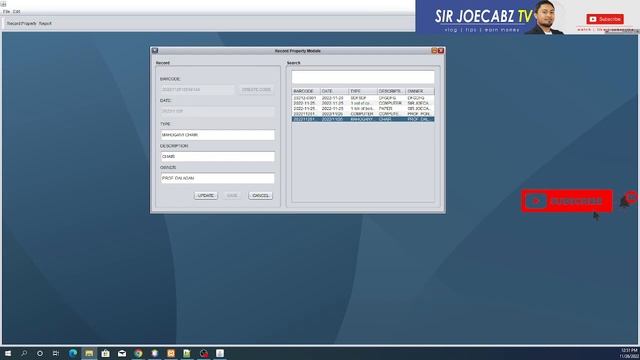Minimize the Record Property Module dialog
Image resolution: width=640 pixels, height=360 pixels.
(x=434, y=51)
